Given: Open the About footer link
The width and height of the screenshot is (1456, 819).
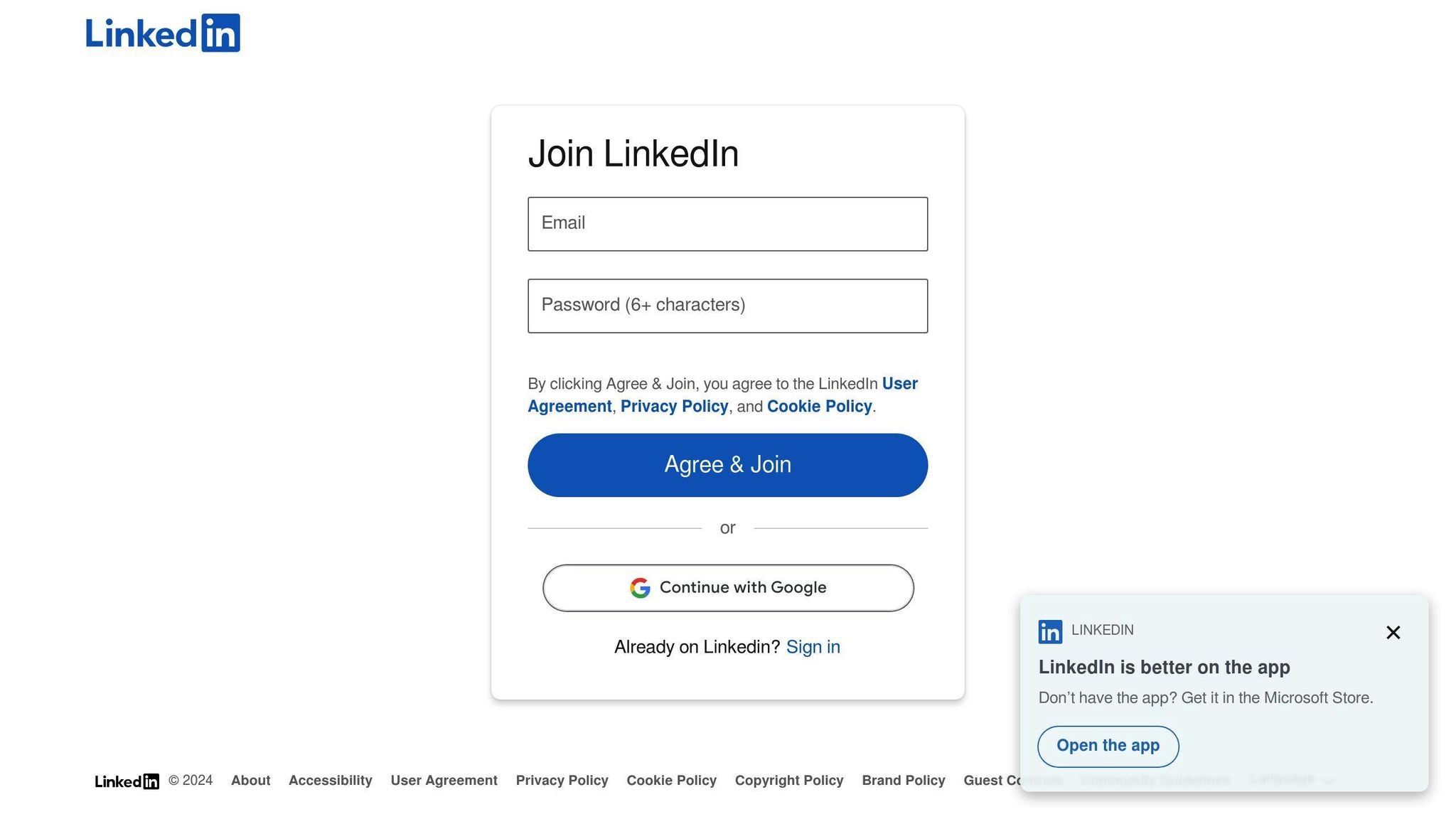Looking at the screenshot, I should tap(250, 781).
